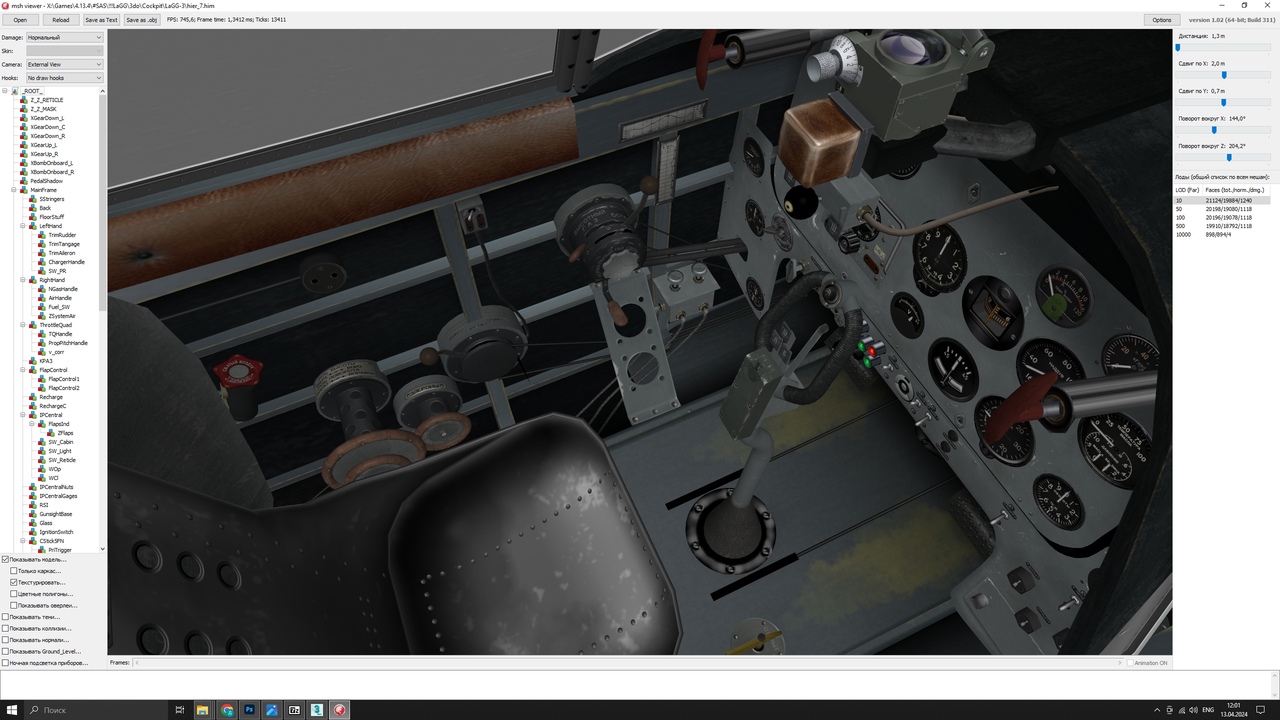This screenshot has height=720, width=1280.
Task: Click the KPA3 mesh node icon
Action: tap(33, 361)
